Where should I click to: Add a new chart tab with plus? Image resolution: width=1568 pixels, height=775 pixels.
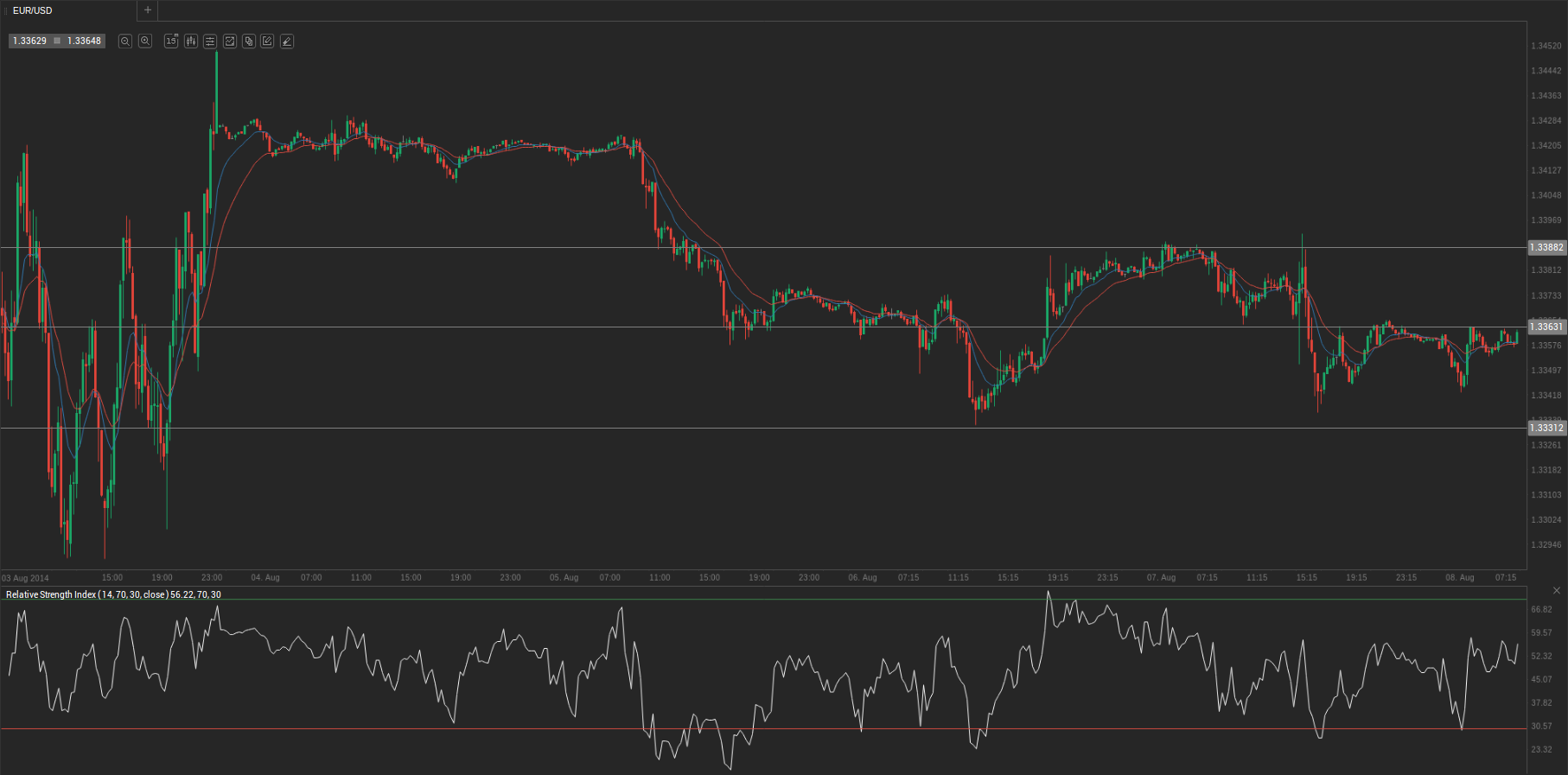[x=148, y=10]
